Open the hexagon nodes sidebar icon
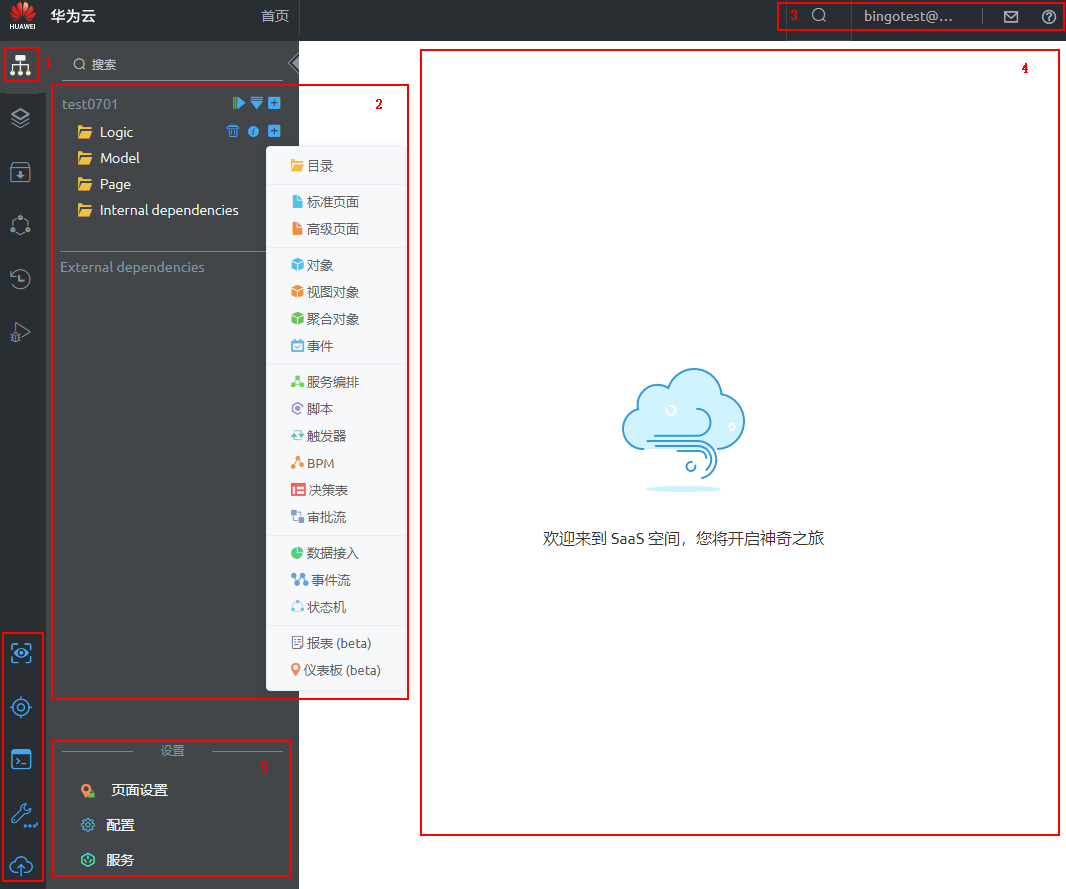 click(20, 225)
